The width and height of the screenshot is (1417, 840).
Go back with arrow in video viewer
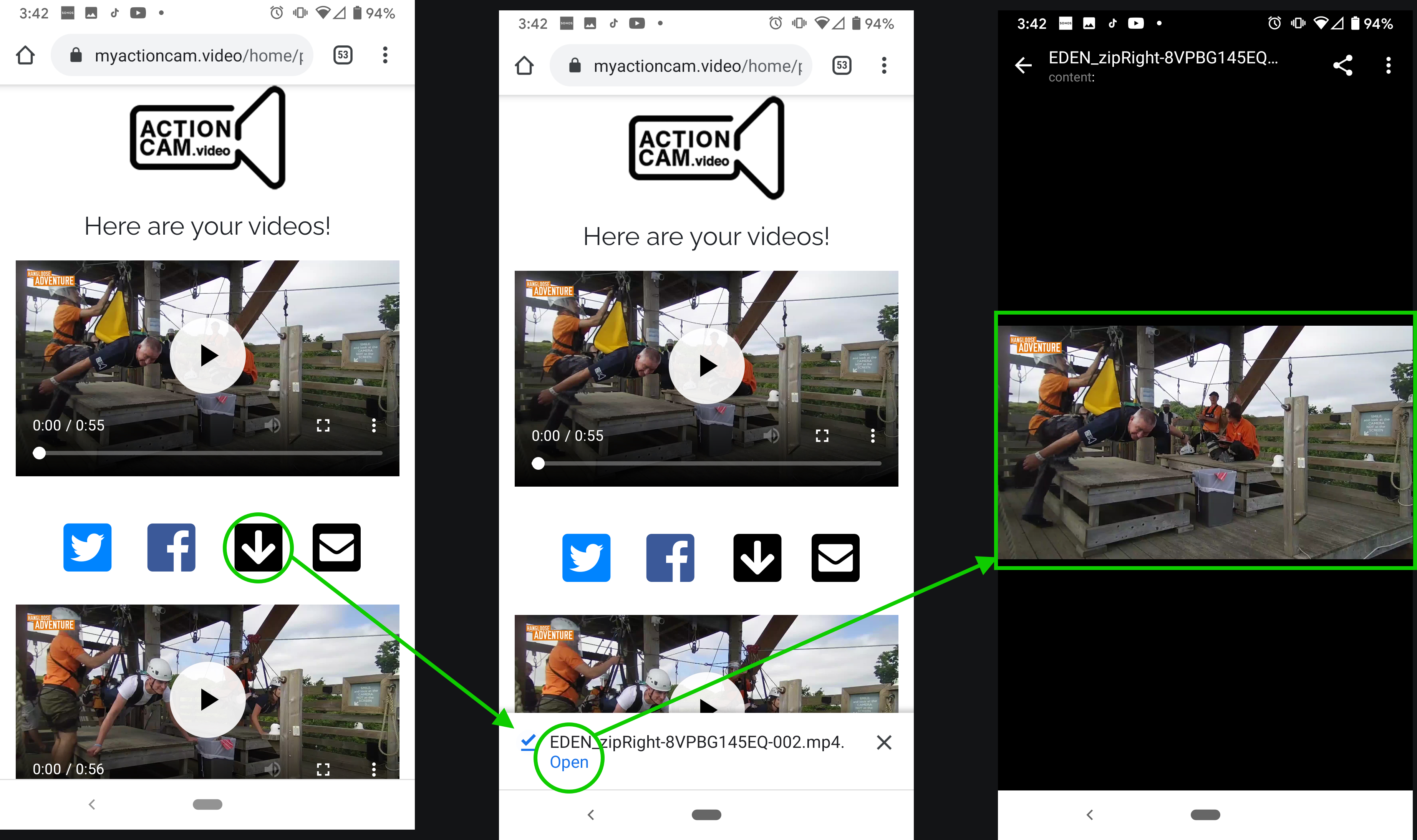(x=1023, y=65)
